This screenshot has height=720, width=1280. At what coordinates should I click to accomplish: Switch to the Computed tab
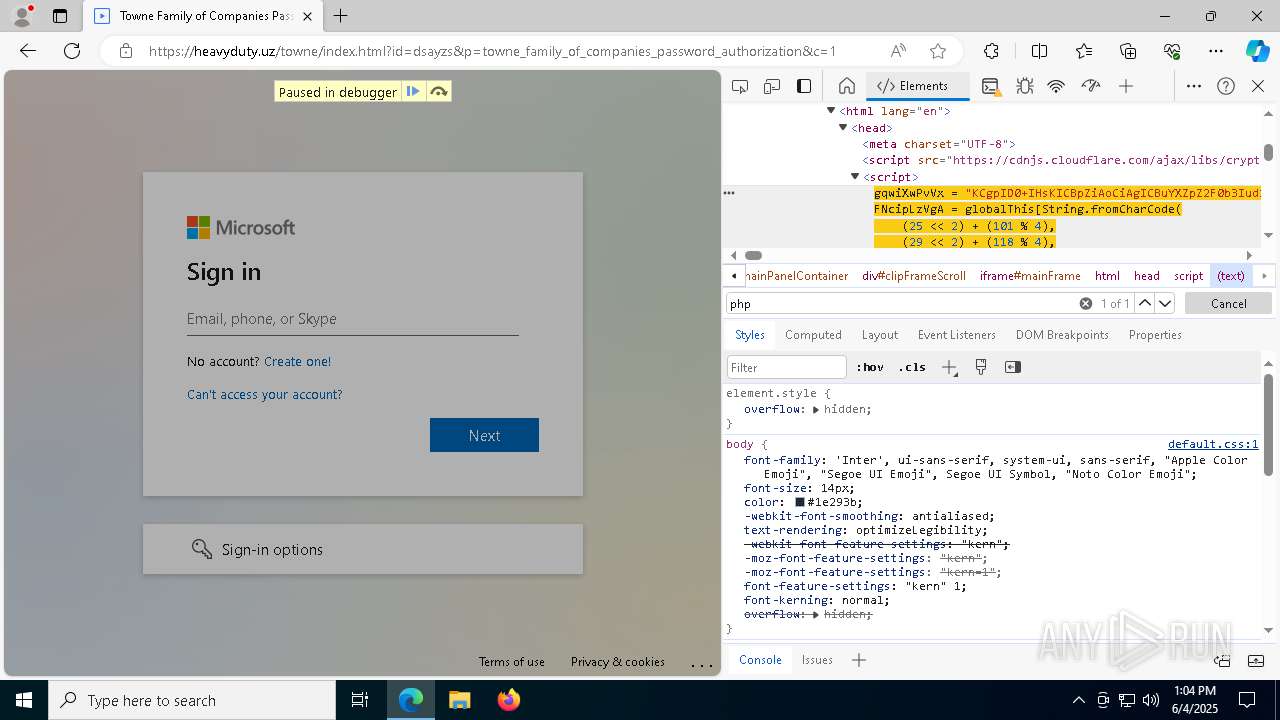[813, 335]
